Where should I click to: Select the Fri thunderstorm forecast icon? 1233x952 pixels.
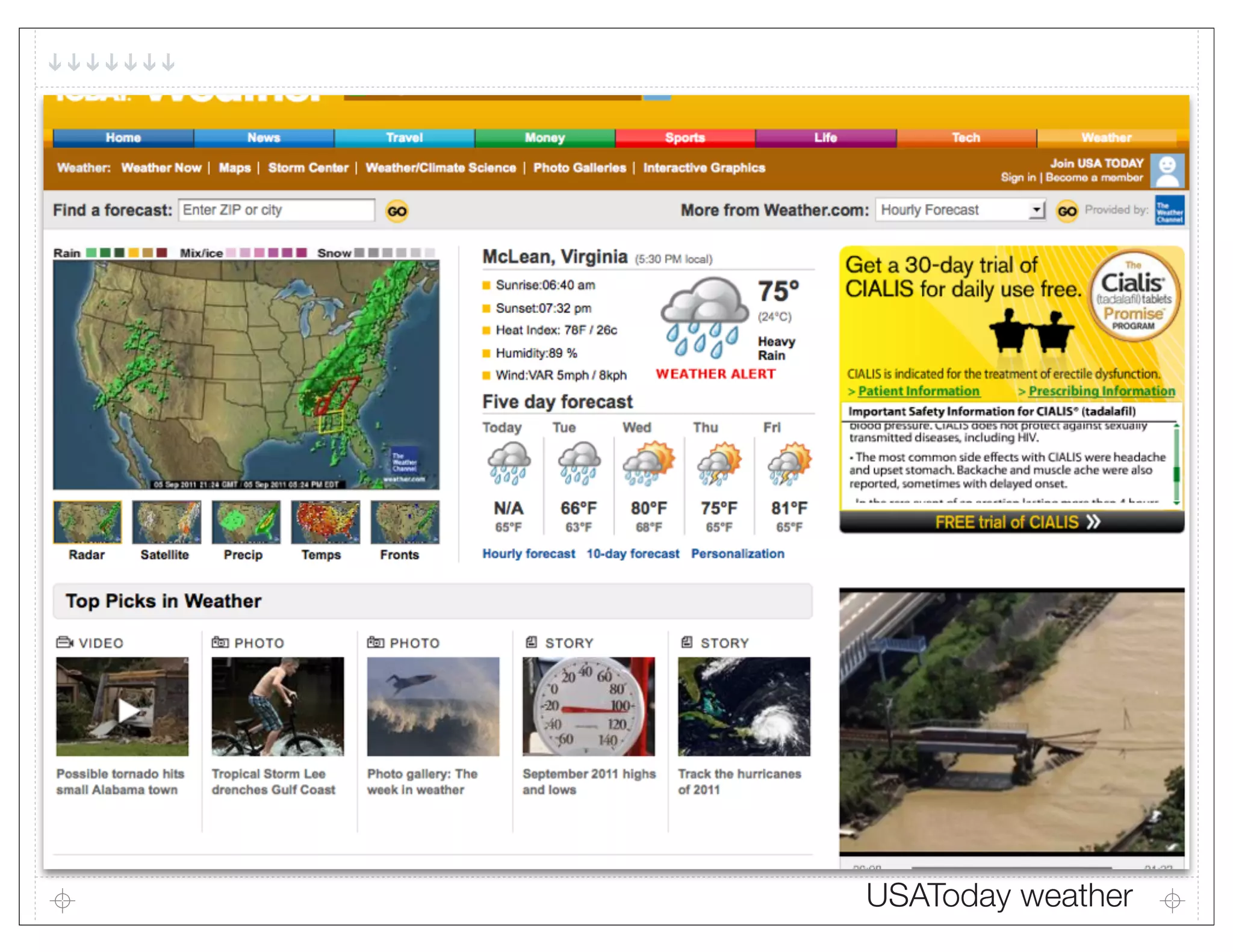789,463
